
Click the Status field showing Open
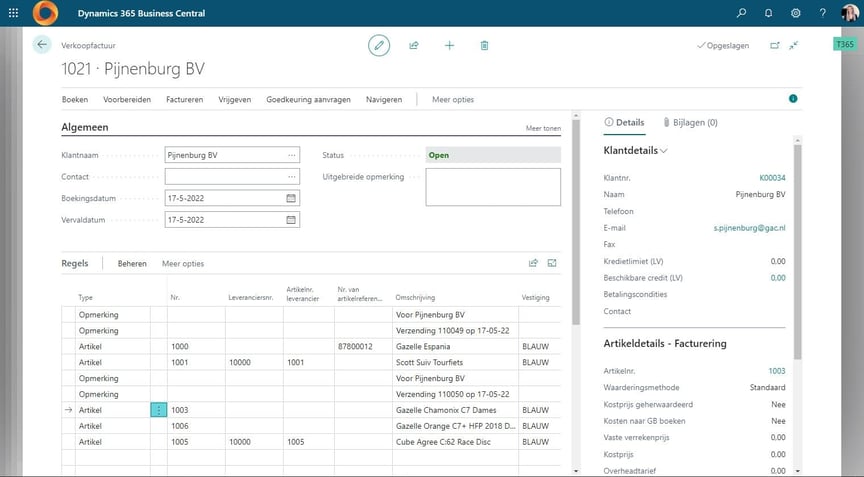[493, 155]
